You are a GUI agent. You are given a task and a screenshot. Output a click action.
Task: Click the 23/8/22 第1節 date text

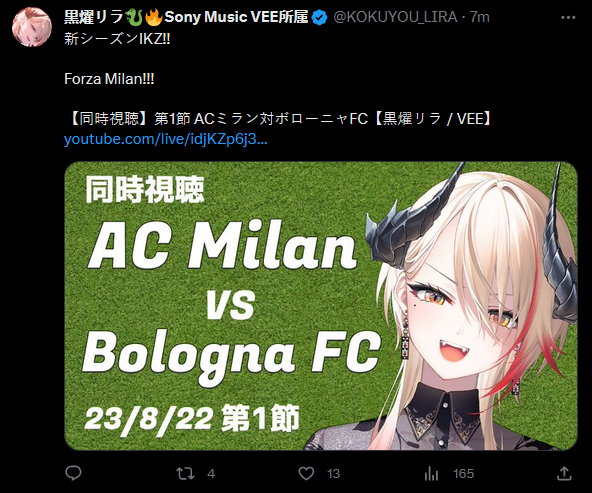click(x=192, y=419)
